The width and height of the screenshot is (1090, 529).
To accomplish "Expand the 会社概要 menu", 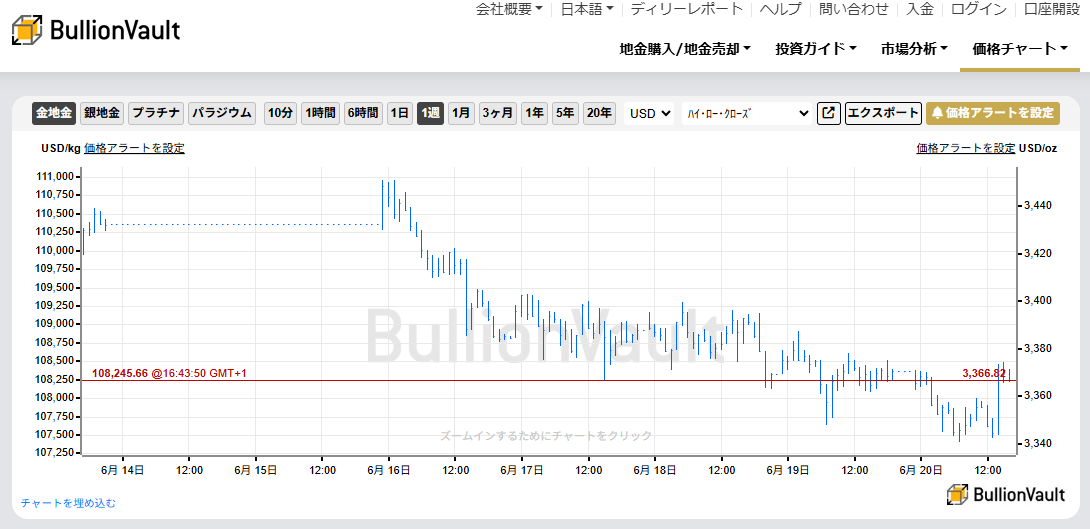I will pyautogui.click(x=510, y=9).
